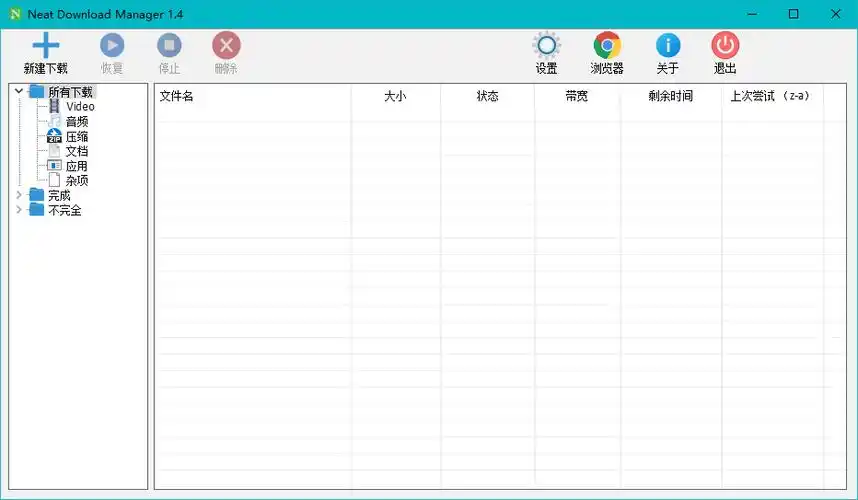Select the Misc (杂项) blank file icon
This screenshot has height=500, width=858.
pos(54,180)
